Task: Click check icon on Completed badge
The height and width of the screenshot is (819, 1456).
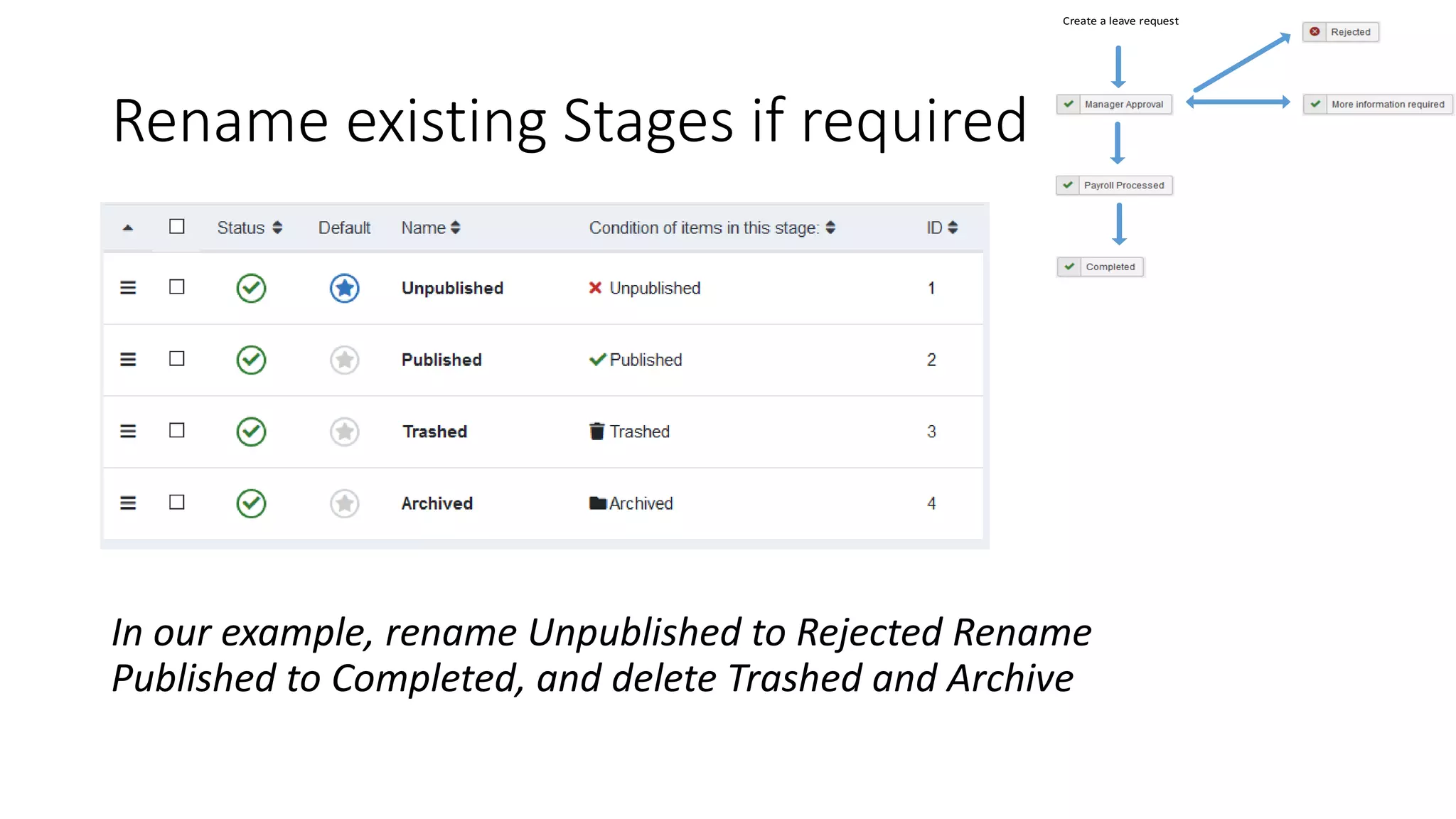Action: point(1069,267)
